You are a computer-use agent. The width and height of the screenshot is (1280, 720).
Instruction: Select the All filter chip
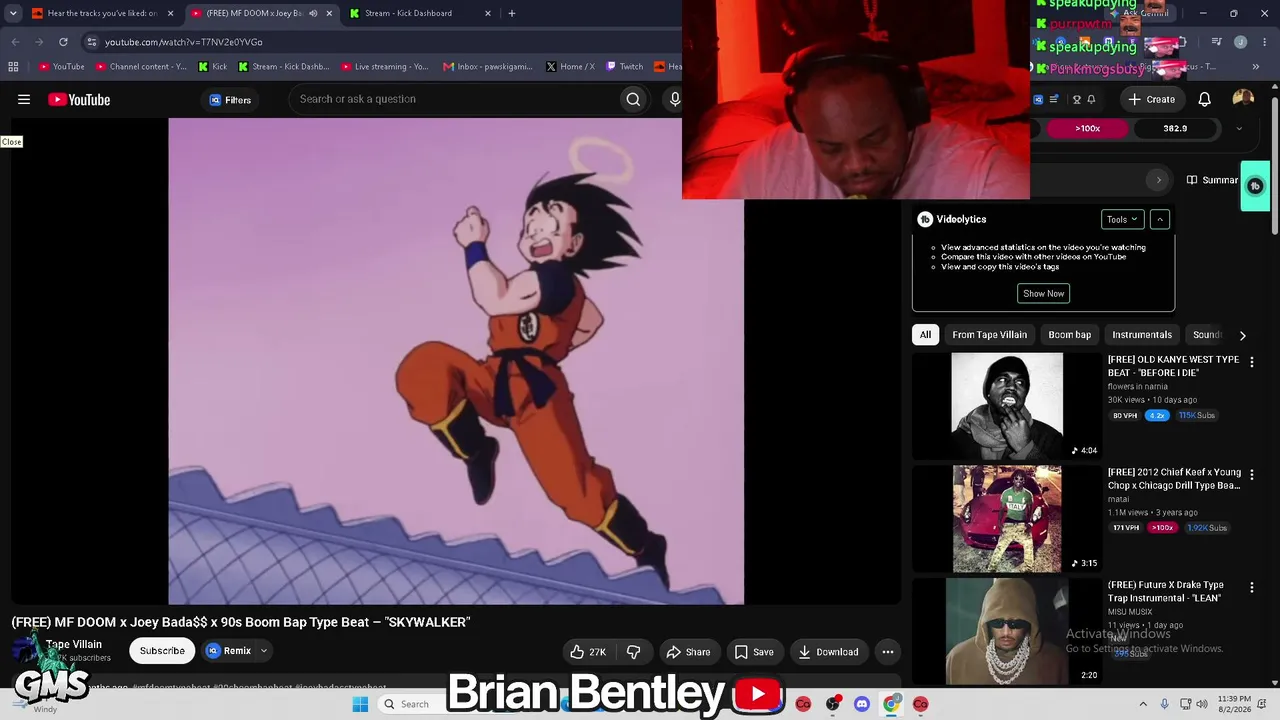click(925, 335)
